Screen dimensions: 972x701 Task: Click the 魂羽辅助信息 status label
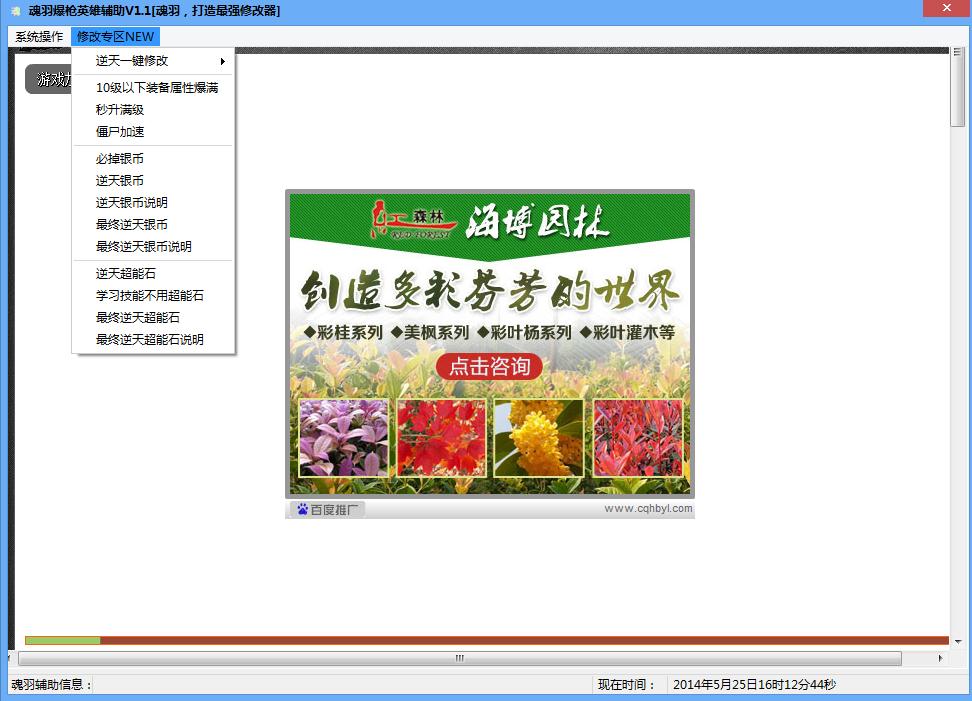click(51, 684)
